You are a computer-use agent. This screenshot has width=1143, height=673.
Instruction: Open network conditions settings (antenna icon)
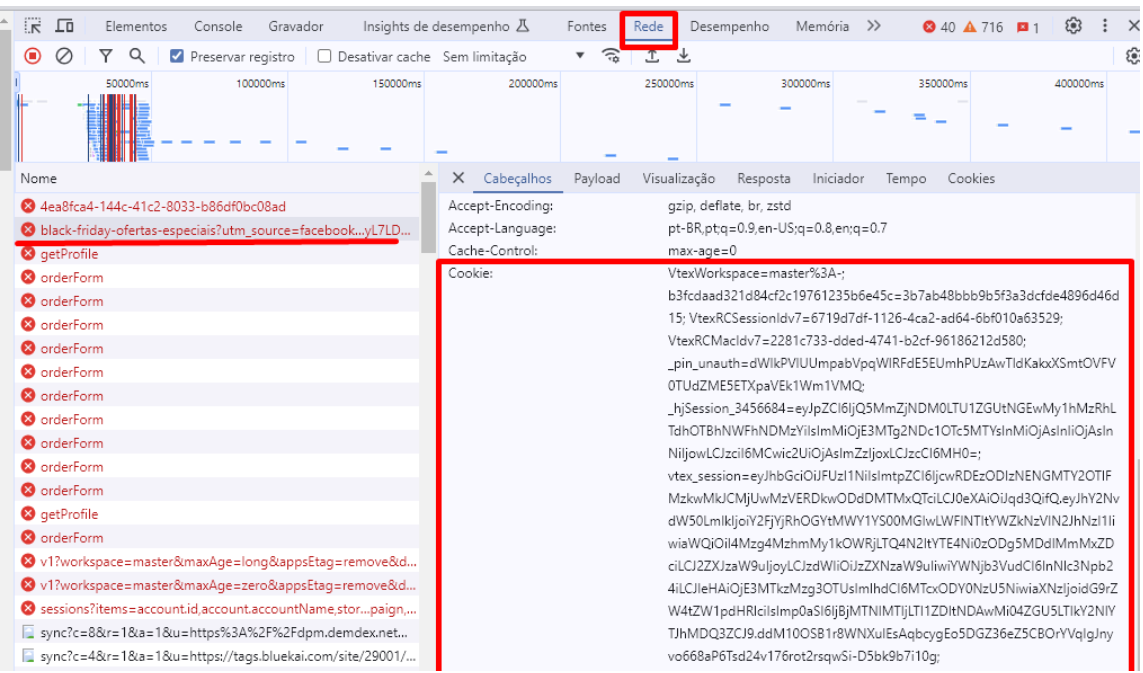click(608, 57)
